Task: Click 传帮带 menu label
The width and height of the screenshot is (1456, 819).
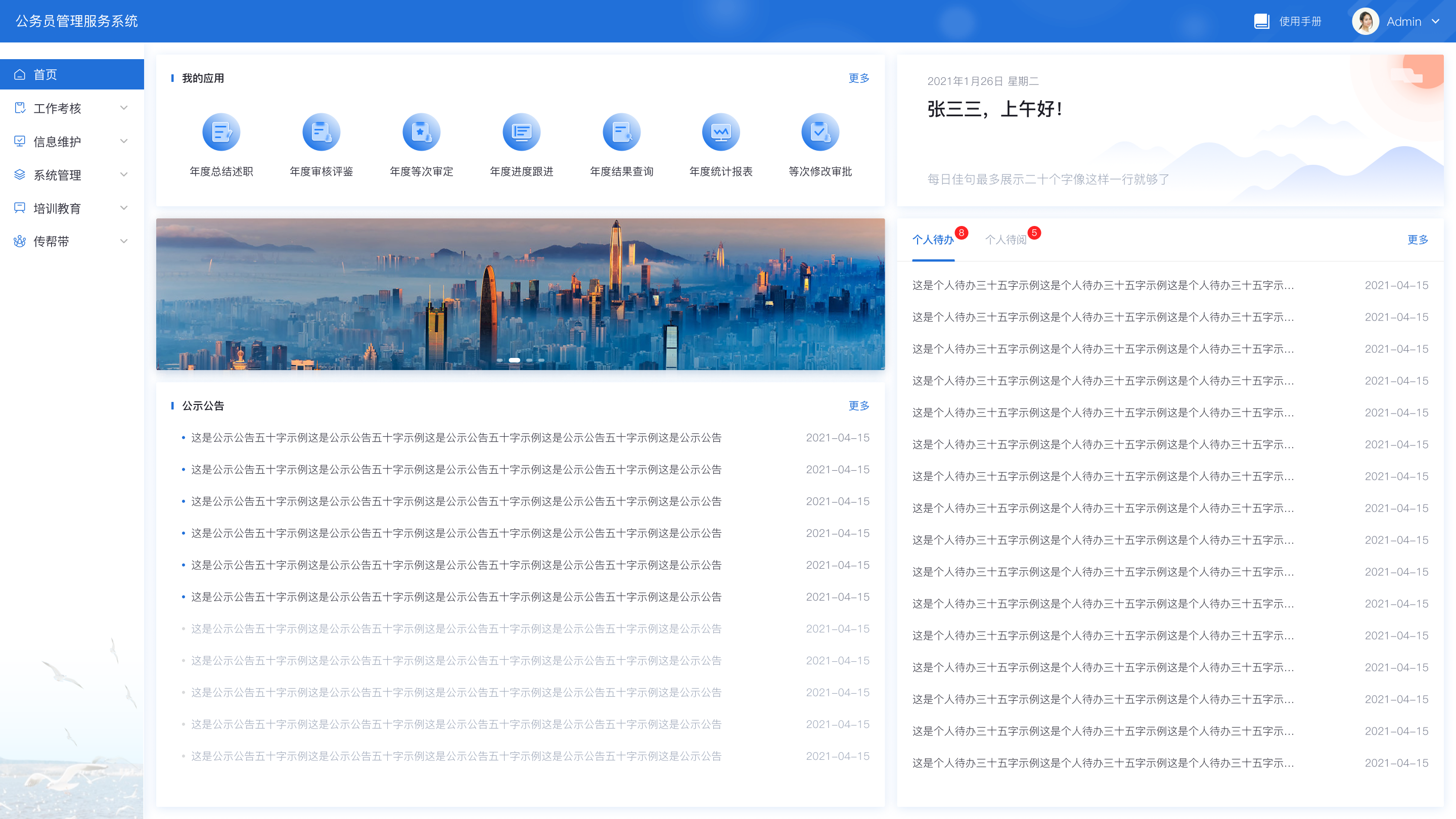Action: point(51,242)
